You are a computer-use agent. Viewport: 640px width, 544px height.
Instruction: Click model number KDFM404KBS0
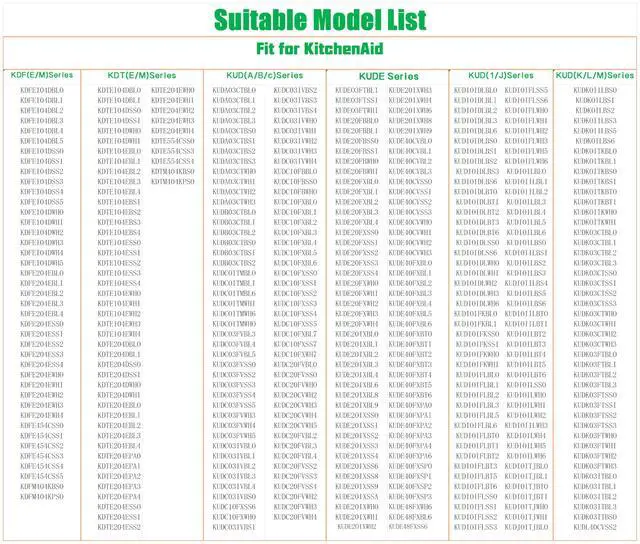pyautogui.click(x=42, y=486)
